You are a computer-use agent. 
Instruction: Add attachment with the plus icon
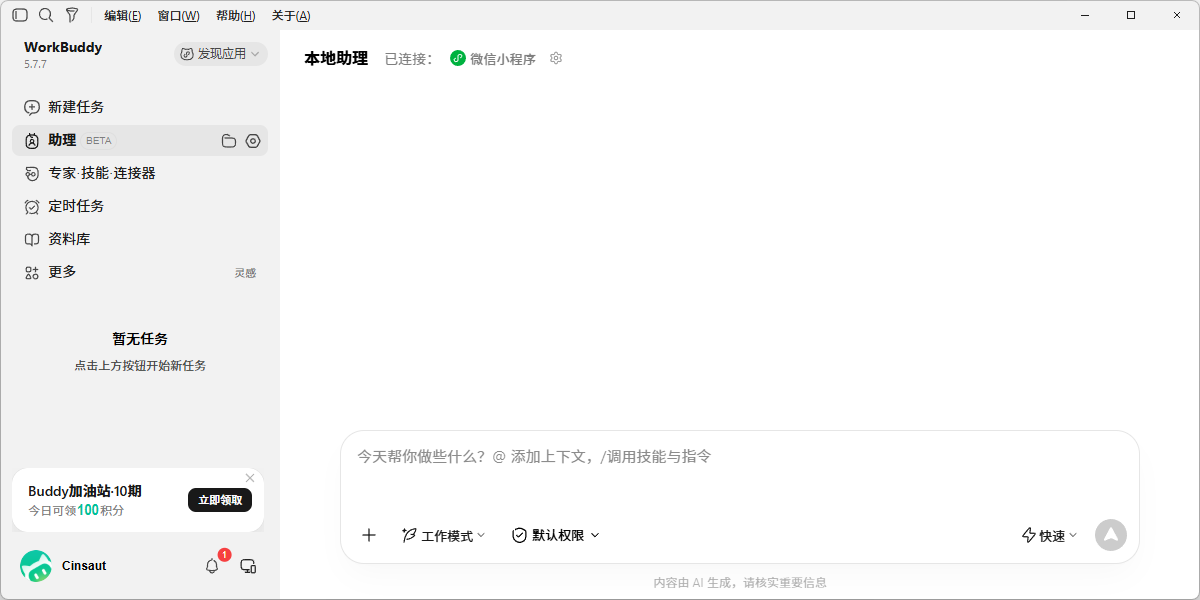coord(369,535)
